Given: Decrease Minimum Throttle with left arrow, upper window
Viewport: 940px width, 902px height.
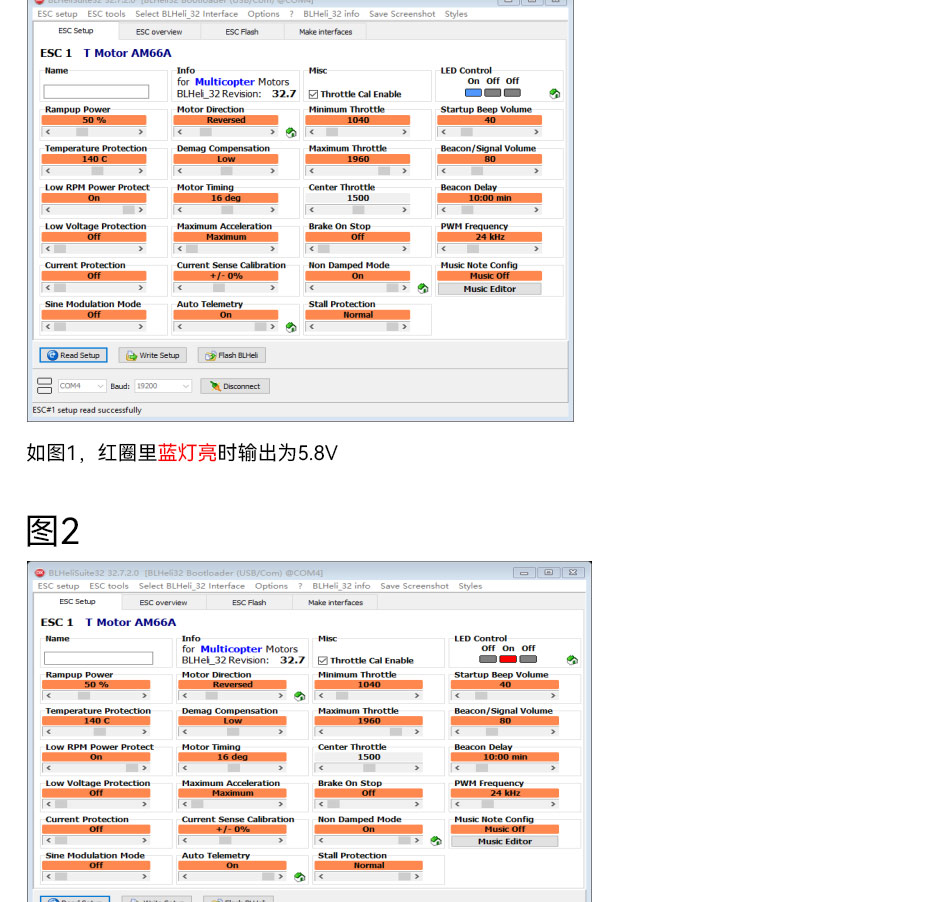Looking at the screenshot, I should coord(312,132).
